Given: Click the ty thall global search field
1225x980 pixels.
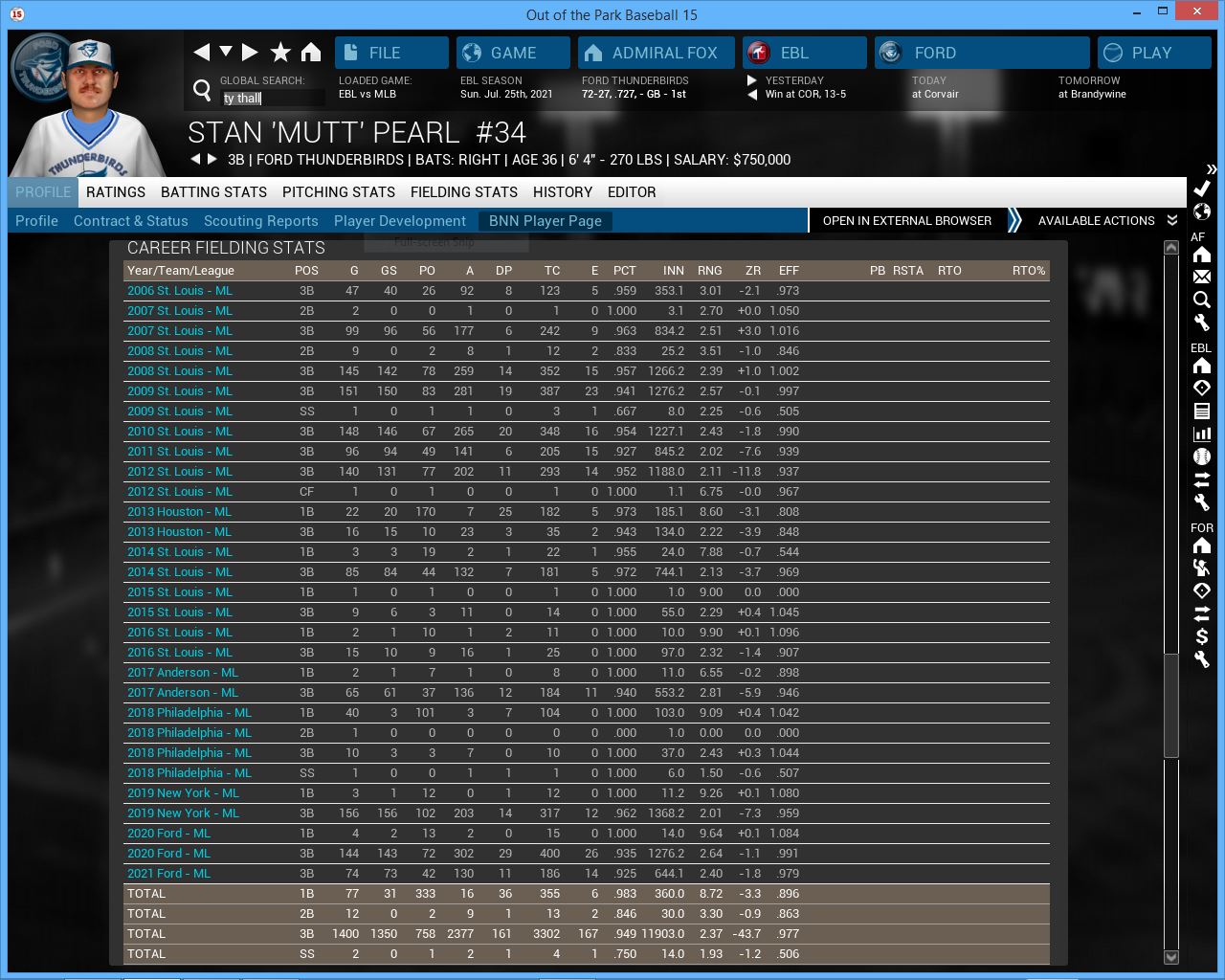Looking at the screenshot, I should tap(273, 98).
